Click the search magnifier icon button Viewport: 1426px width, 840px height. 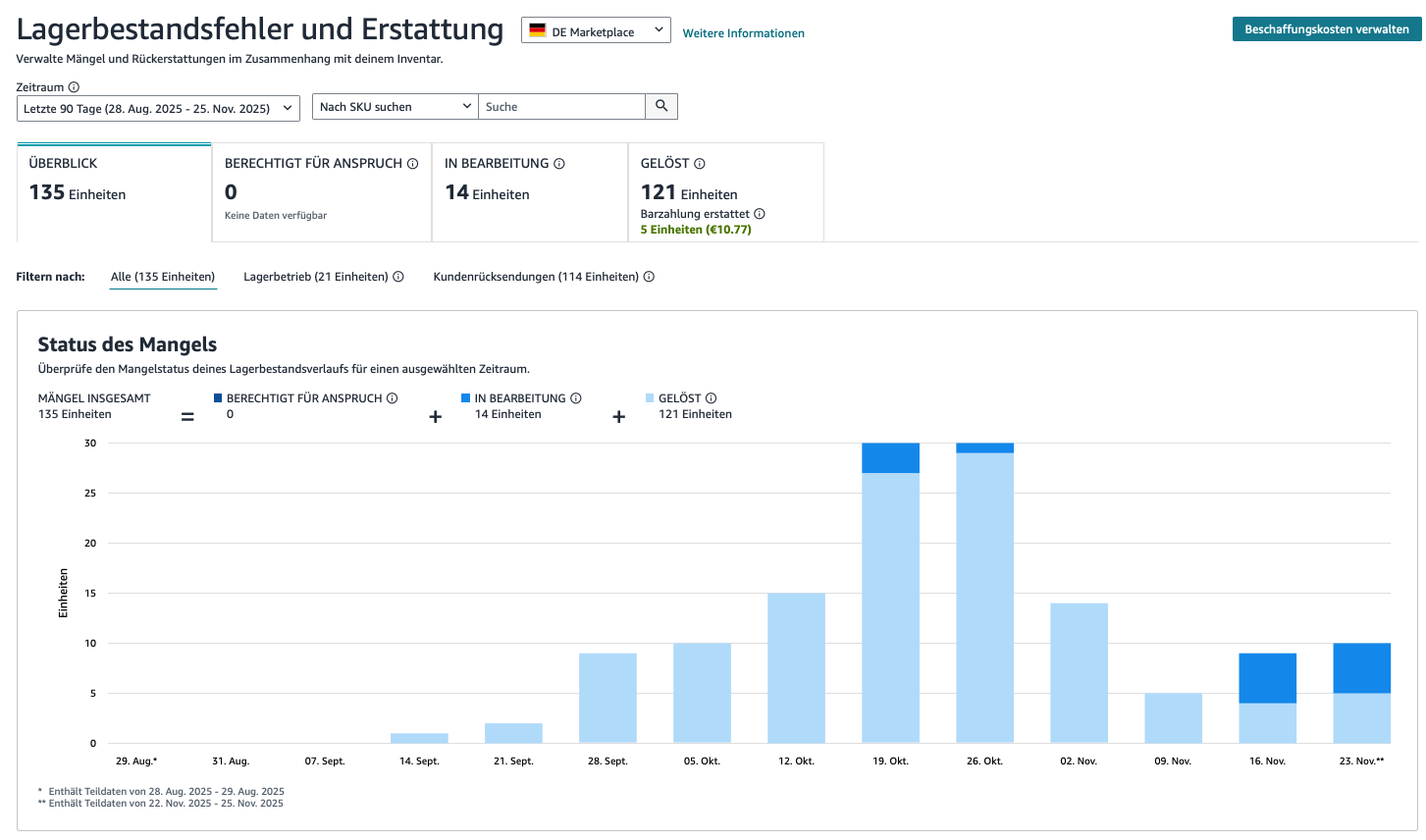tap(661, 106)
